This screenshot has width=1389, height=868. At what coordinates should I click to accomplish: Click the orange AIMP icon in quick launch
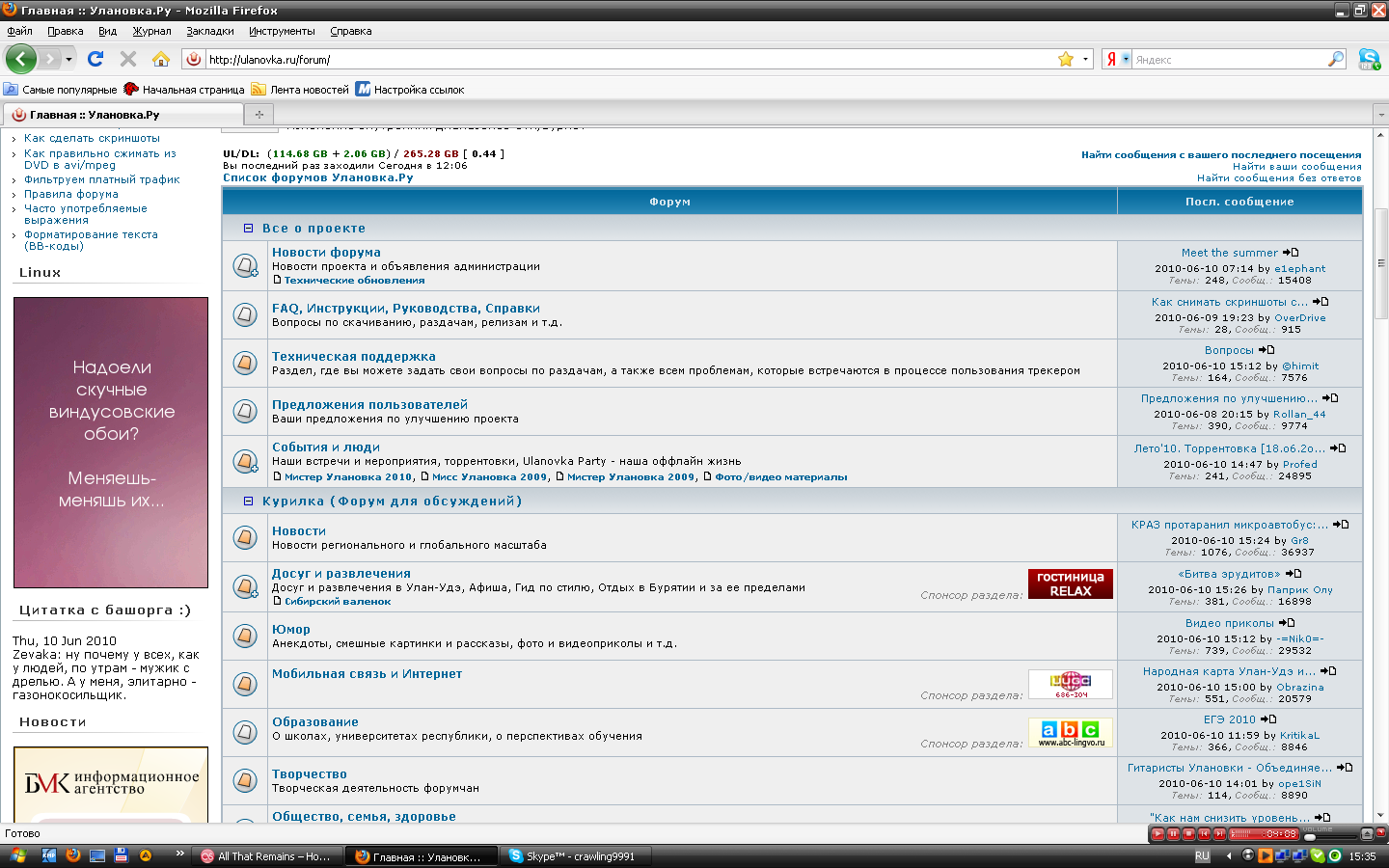[x=146, y=855]
